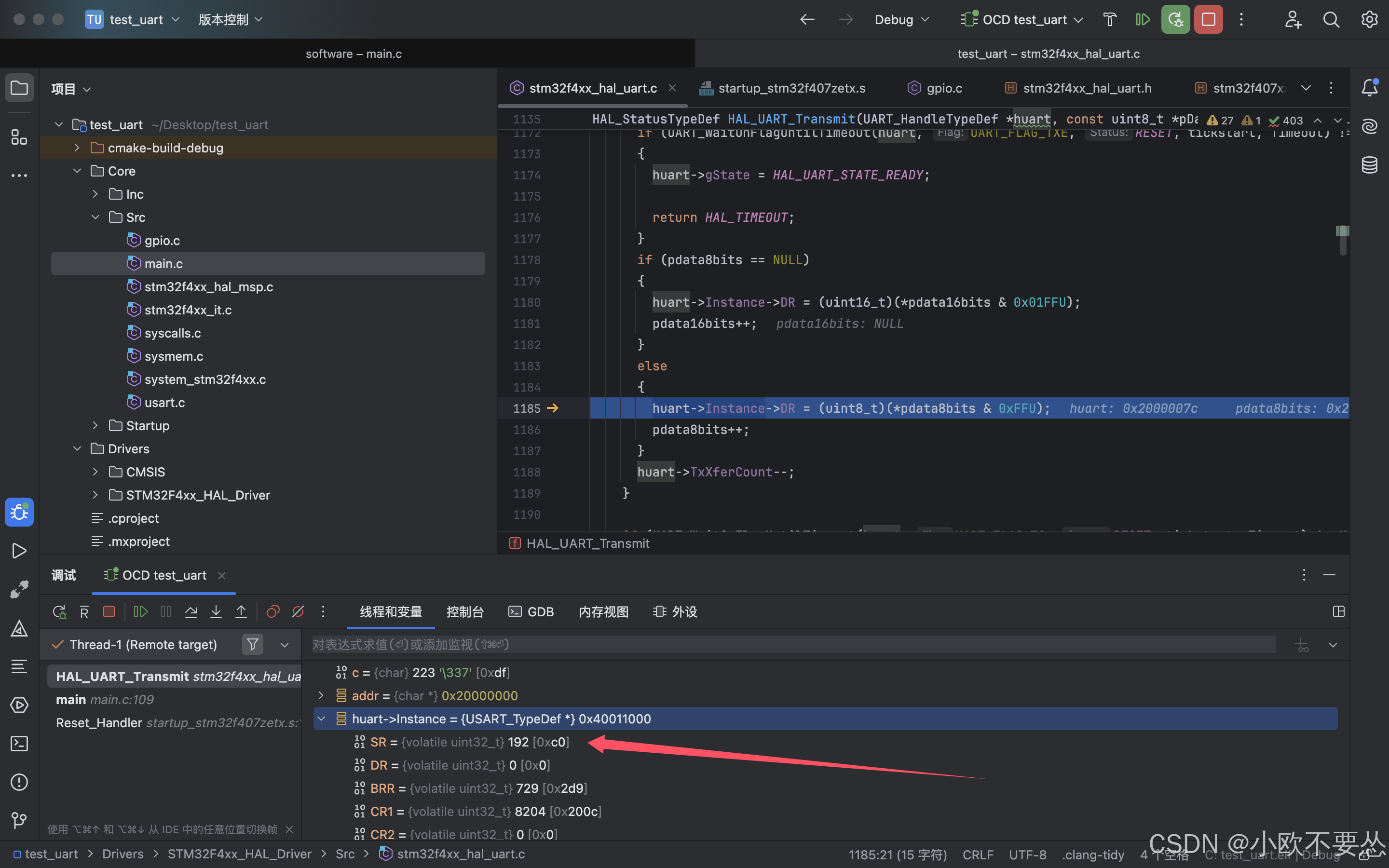Open the Notifications bell icon
Screen dimensions: 1389x868
pos(1370,88)
